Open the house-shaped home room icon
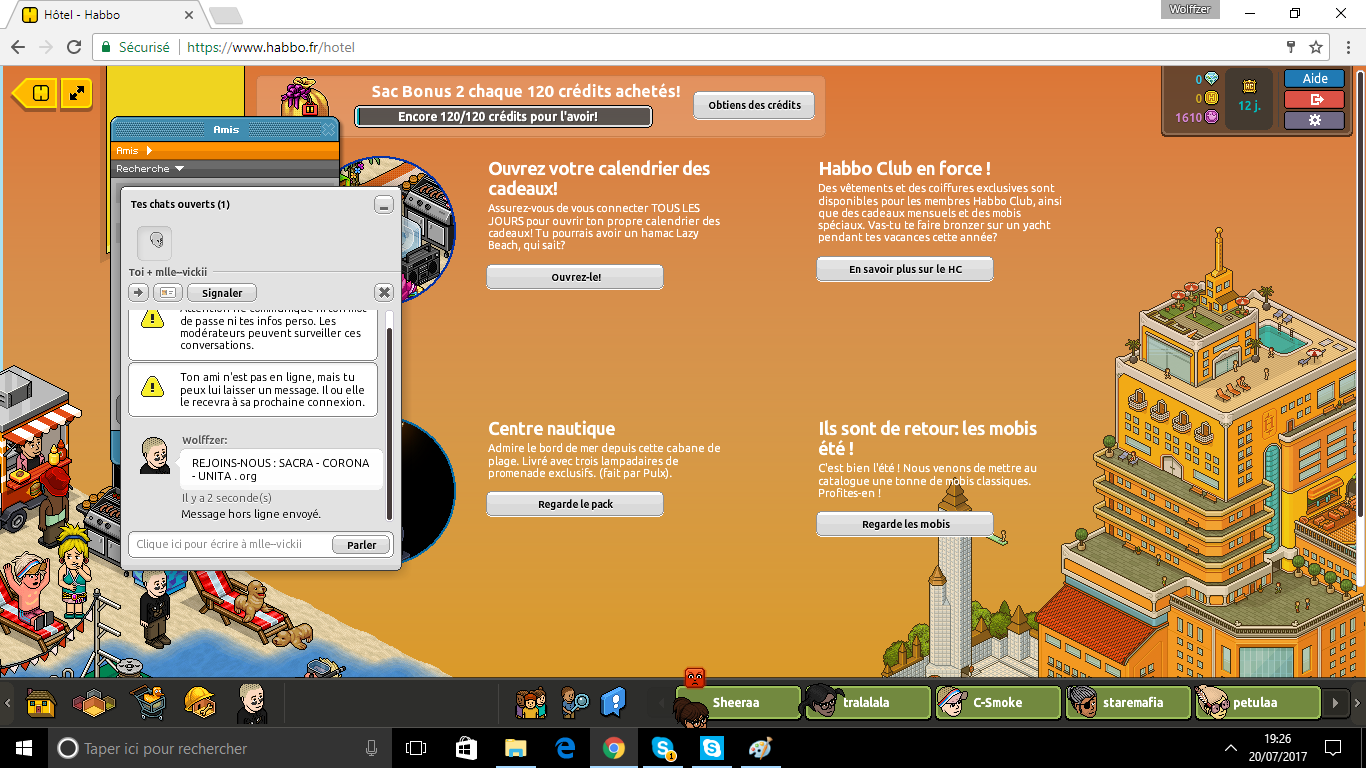This screenshot has height=768, width=1366. [41, 703]
